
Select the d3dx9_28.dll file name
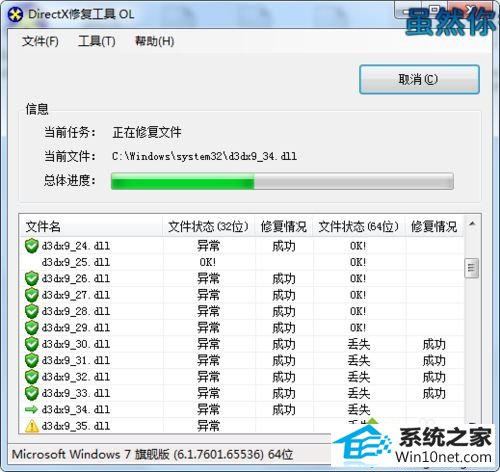76,311
